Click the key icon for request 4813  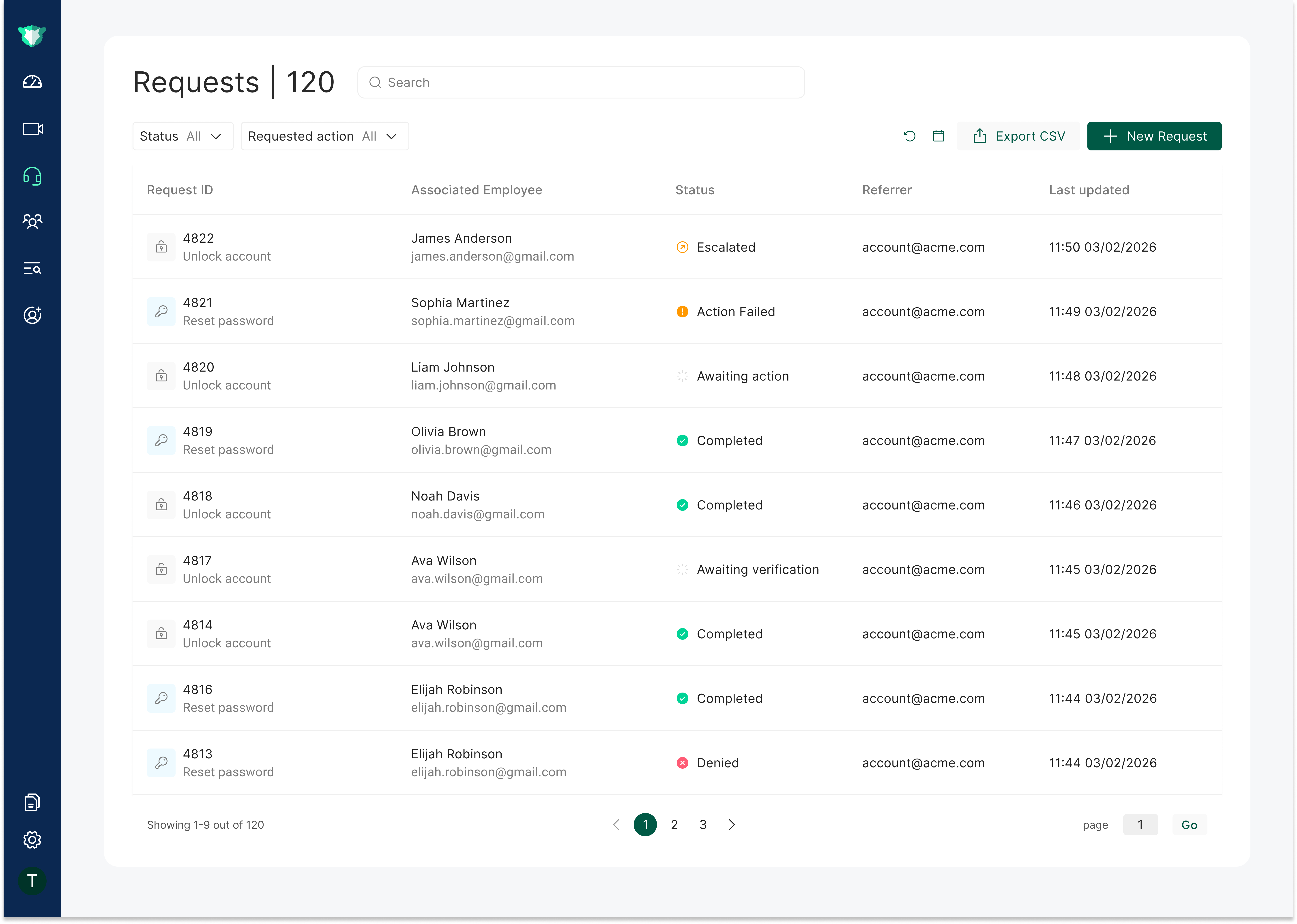[161, 763]
